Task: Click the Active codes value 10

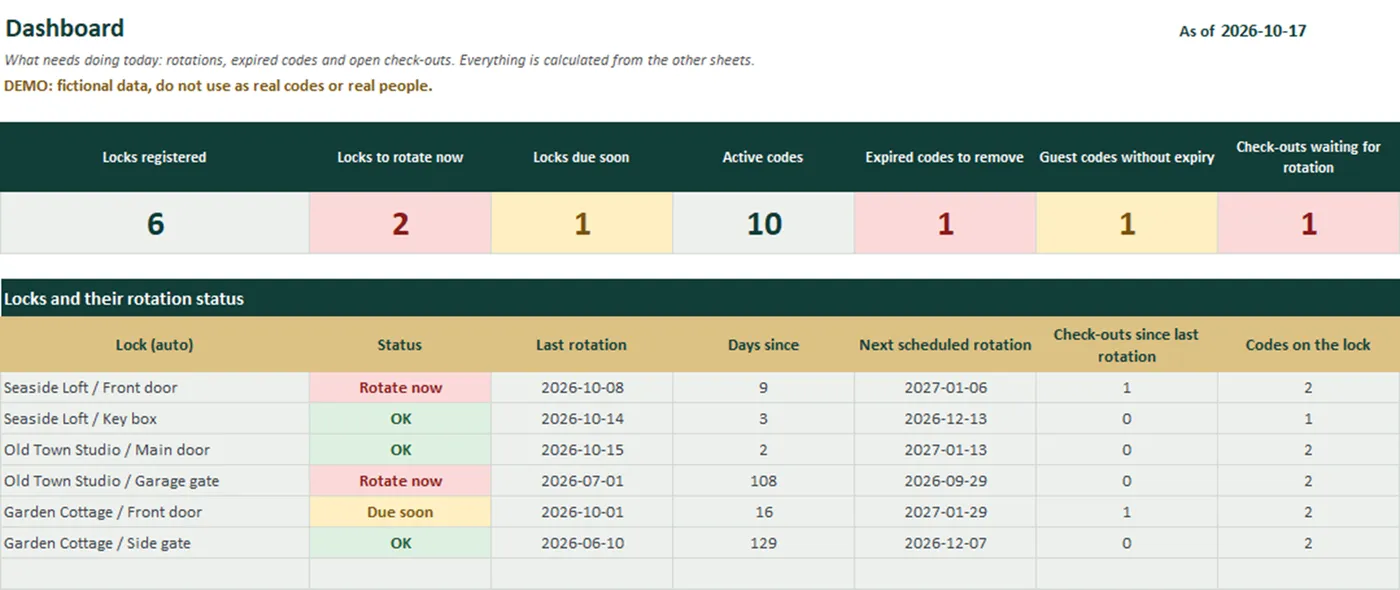Action: [764, 223]
